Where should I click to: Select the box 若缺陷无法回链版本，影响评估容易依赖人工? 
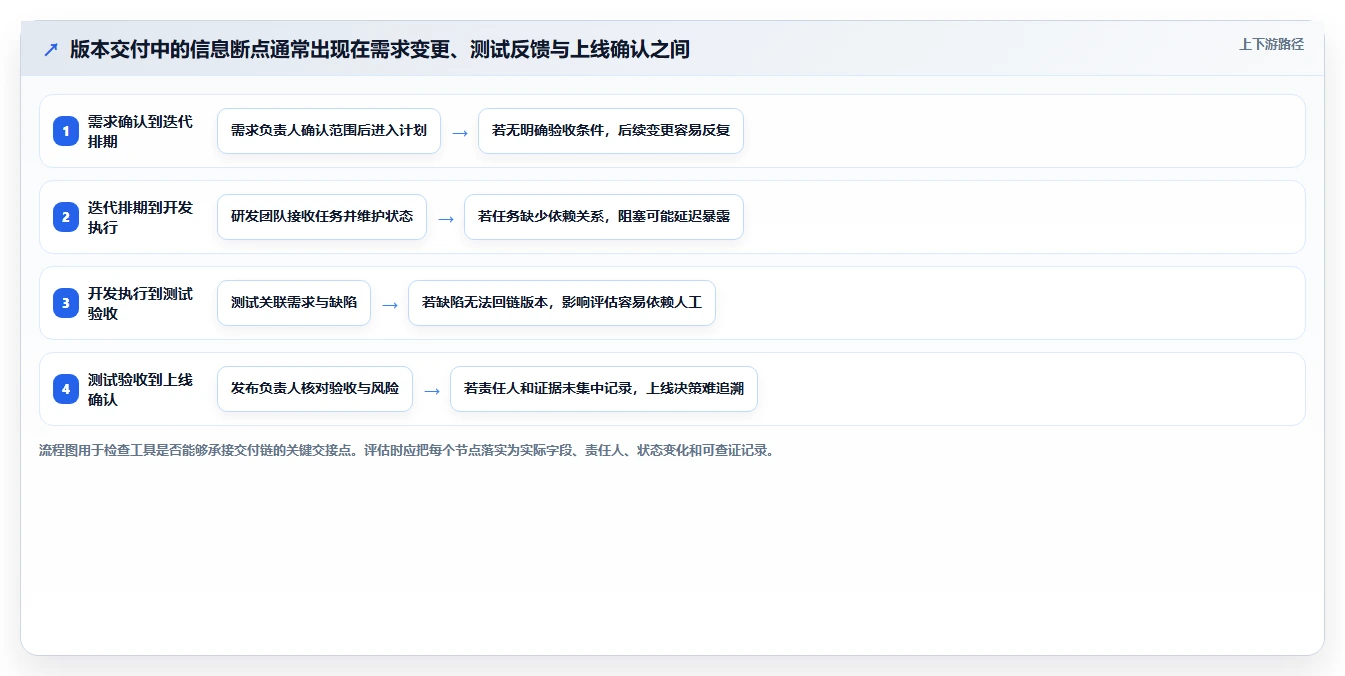coord(562,303)
